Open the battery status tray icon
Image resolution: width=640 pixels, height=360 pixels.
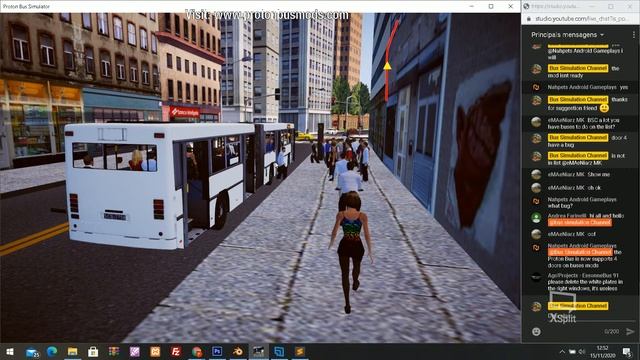coord(572,352)
